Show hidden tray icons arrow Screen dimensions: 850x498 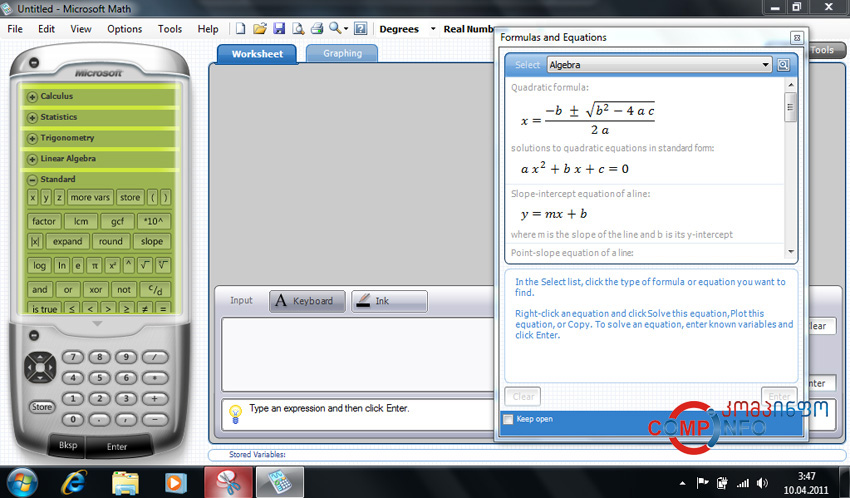pos(683,483)
